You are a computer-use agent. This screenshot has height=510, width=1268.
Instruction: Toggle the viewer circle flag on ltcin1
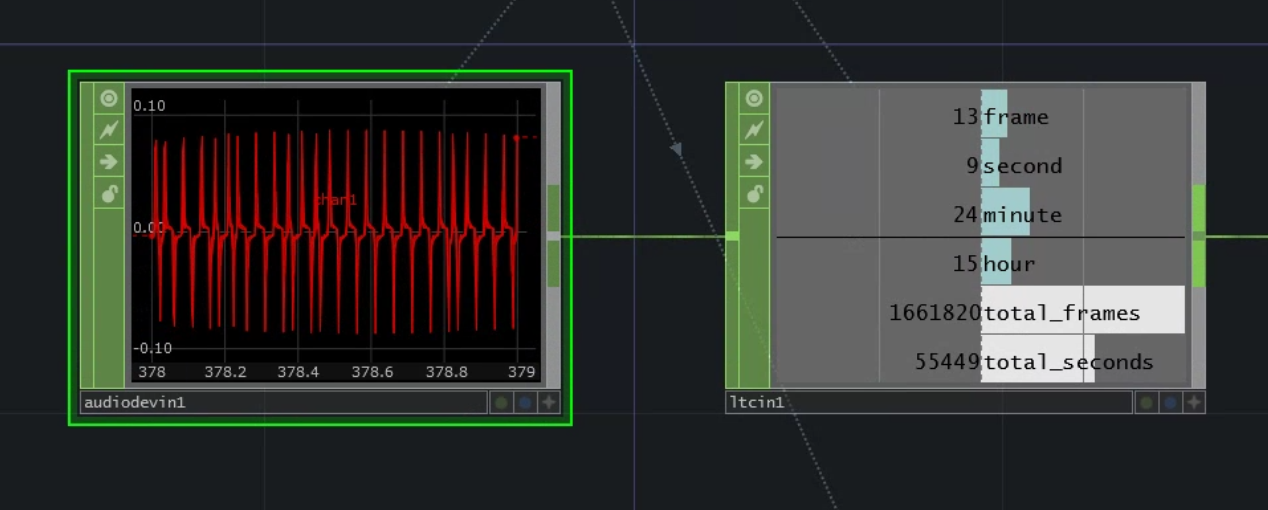click(x=754, y=98)
